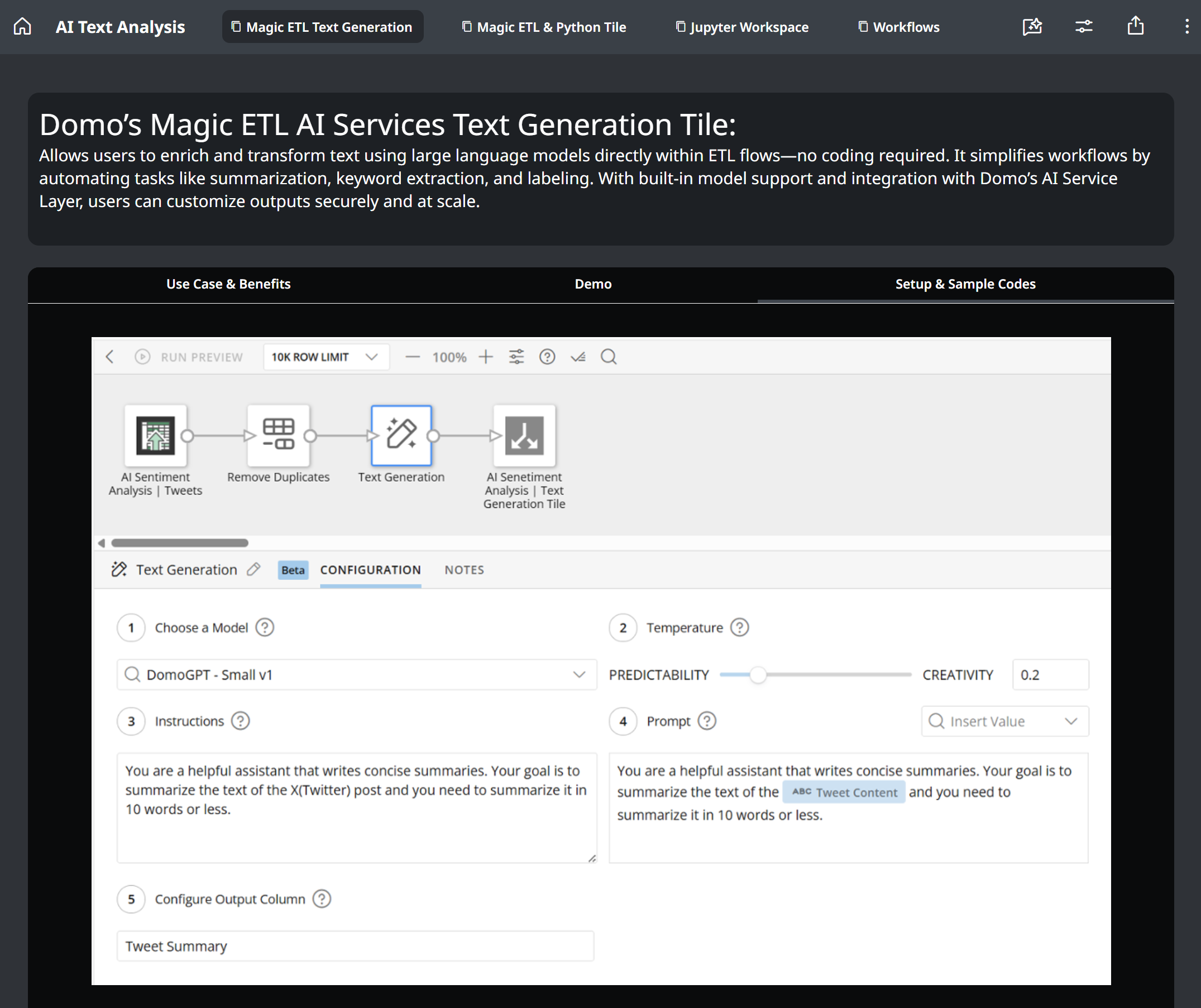Open the help question icon in toolbar

click(547, 357)
